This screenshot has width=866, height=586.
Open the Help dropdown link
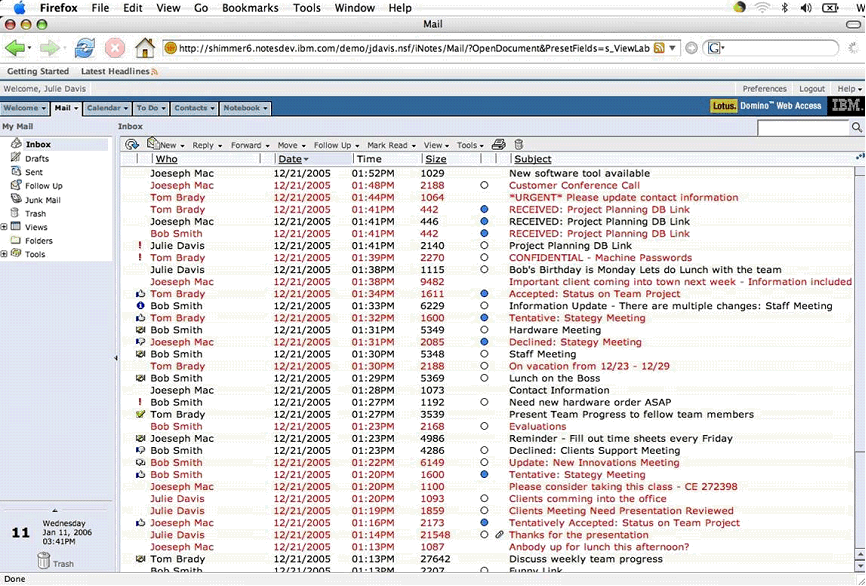[849, 88]
